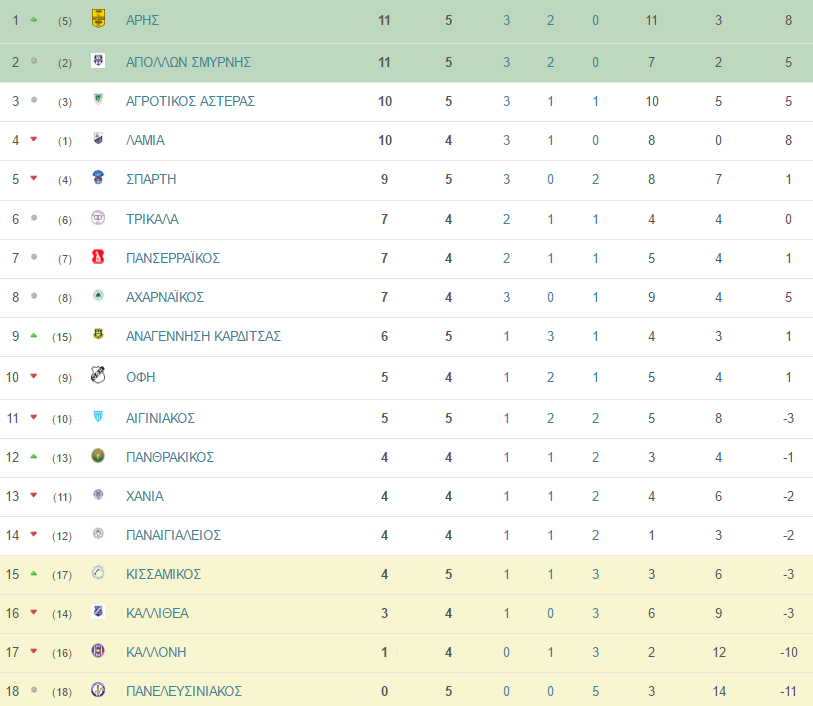Click the ΣΠΑΡΤΗ team crest
813x706 pixels.
click(x=98, y=177)
